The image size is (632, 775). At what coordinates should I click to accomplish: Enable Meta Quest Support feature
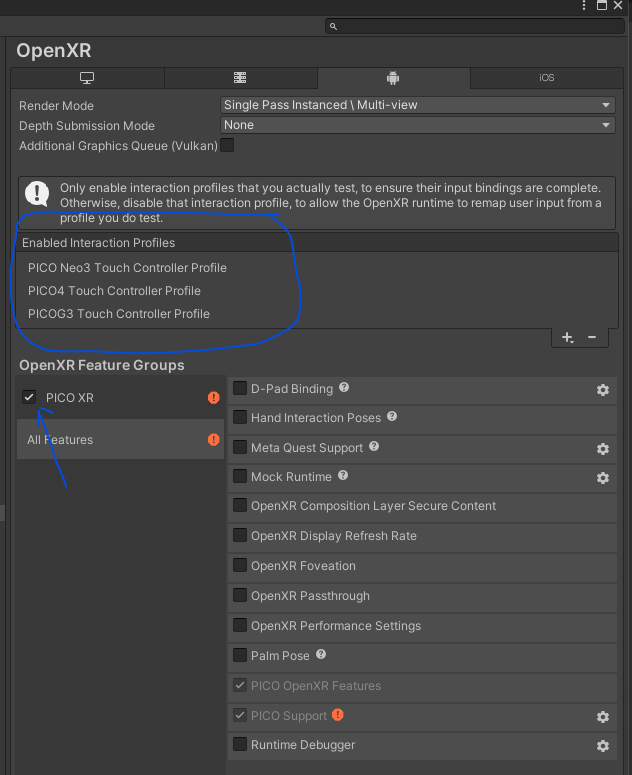240,447
